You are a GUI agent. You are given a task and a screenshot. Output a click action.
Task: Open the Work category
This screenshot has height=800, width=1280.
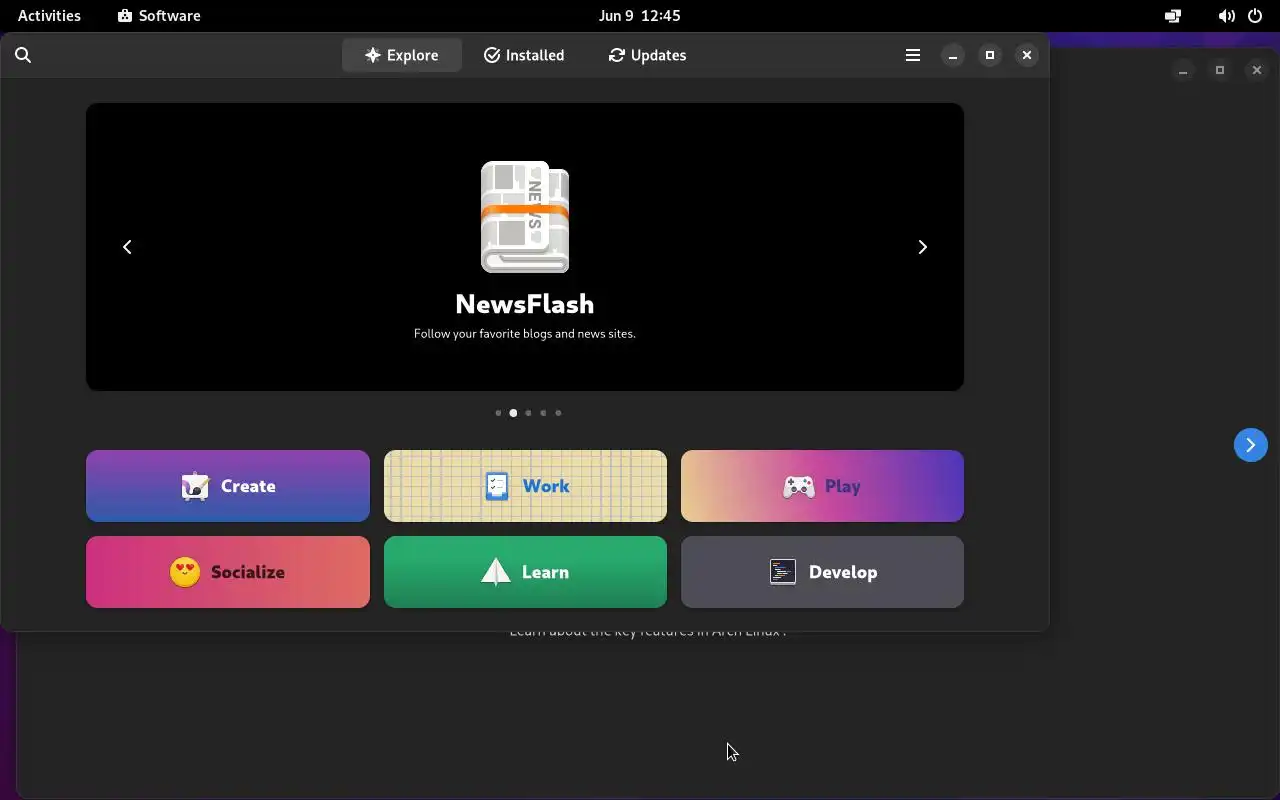pyautogui.click(x=525, y=486)
